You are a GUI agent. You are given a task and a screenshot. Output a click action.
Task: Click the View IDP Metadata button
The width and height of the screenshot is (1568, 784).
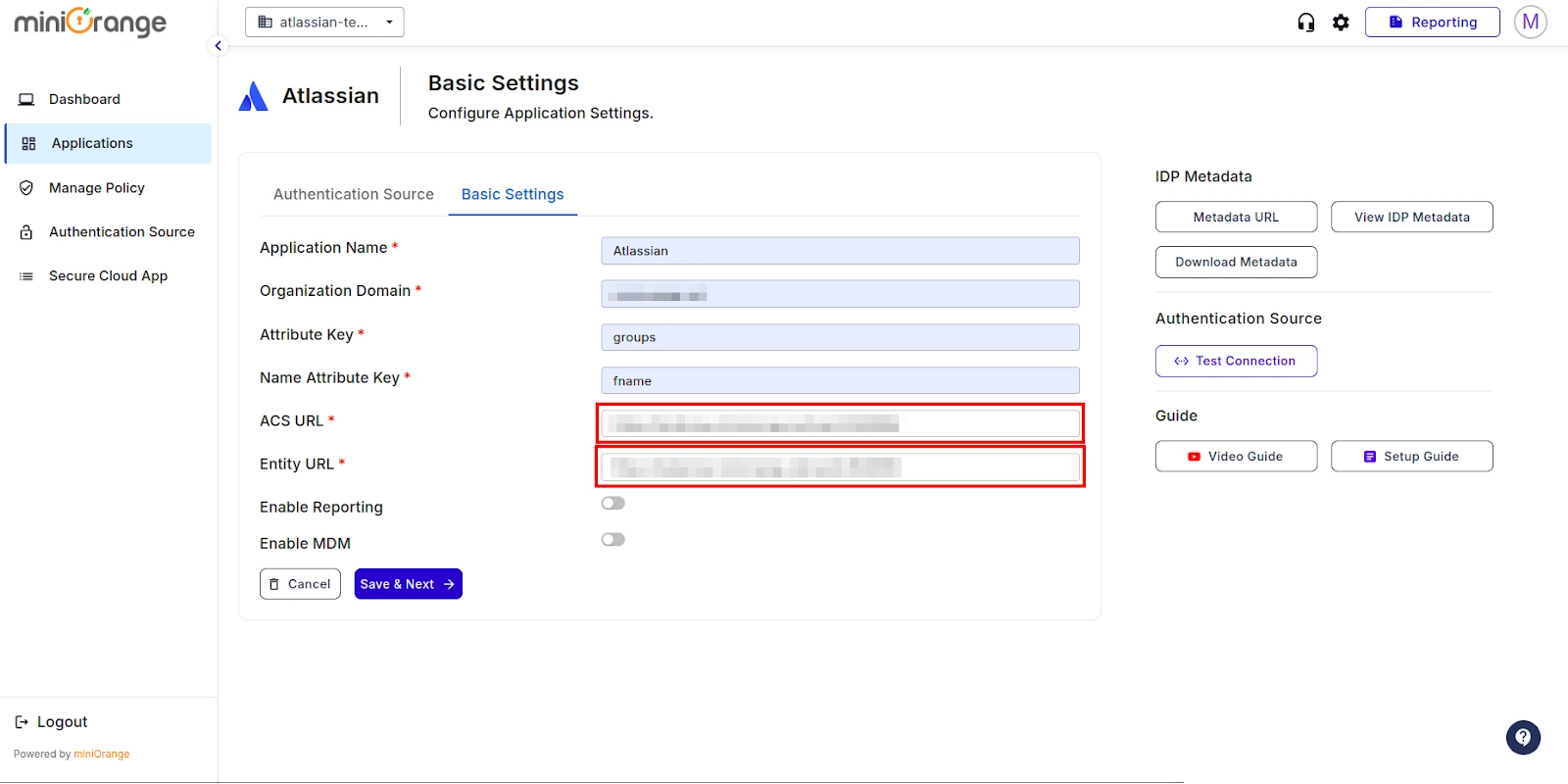1411,217
